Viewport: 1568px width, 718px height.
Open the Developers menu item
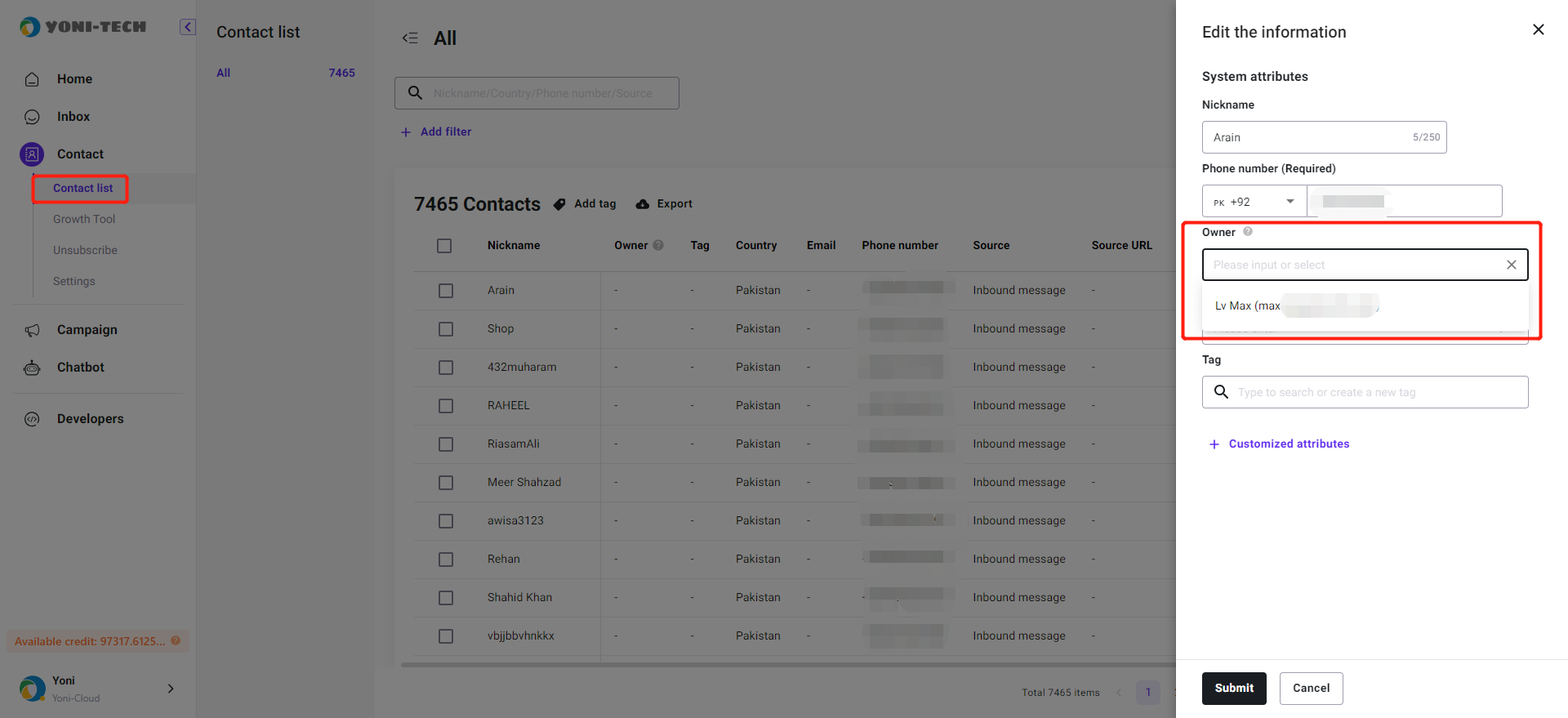pos(91,419)
